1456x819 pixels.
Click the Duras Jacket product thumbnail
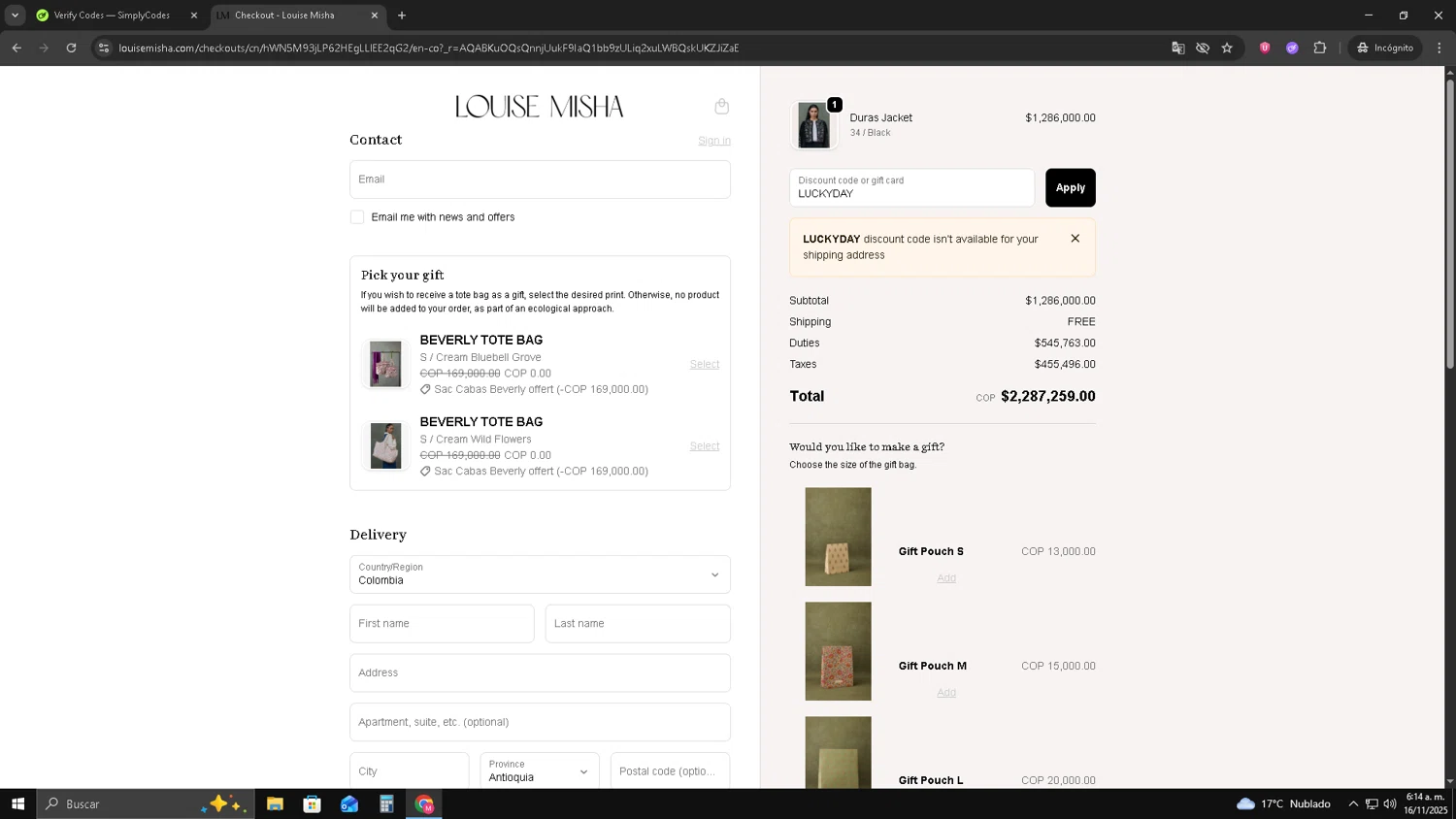[813, 125]
